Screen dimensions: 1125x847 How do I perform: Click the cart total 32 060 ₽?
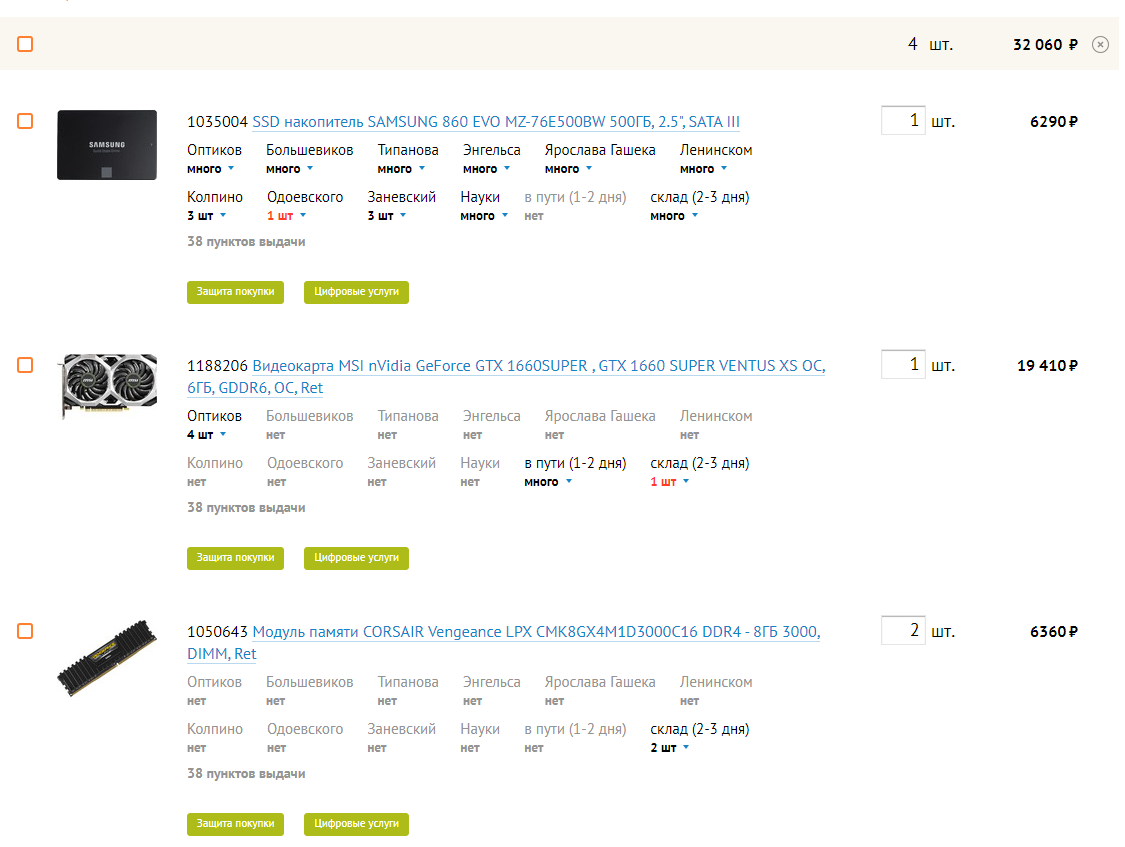click(1045, 44)
